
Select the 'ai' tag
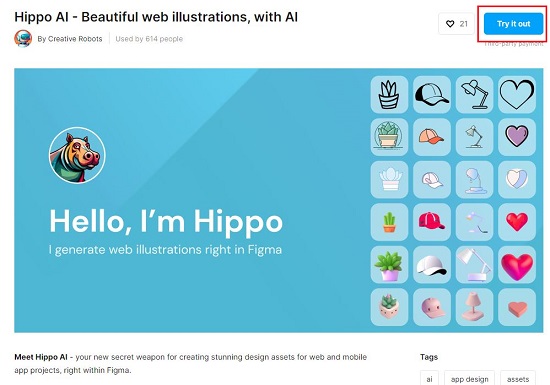[x=429, y=379]
